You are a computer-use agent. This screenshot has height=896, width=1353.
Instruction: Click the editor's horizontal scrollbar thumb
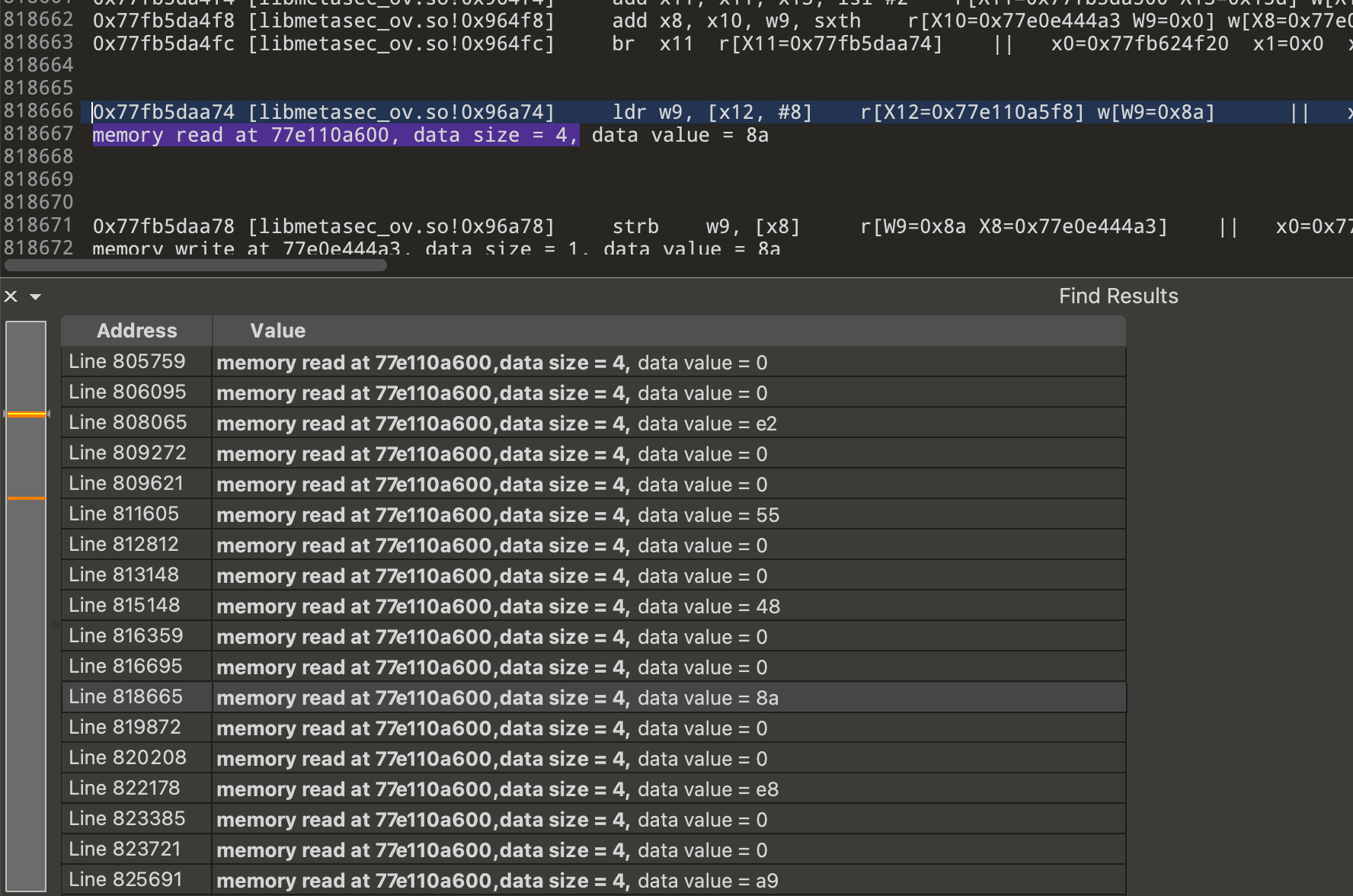(196, 265)
